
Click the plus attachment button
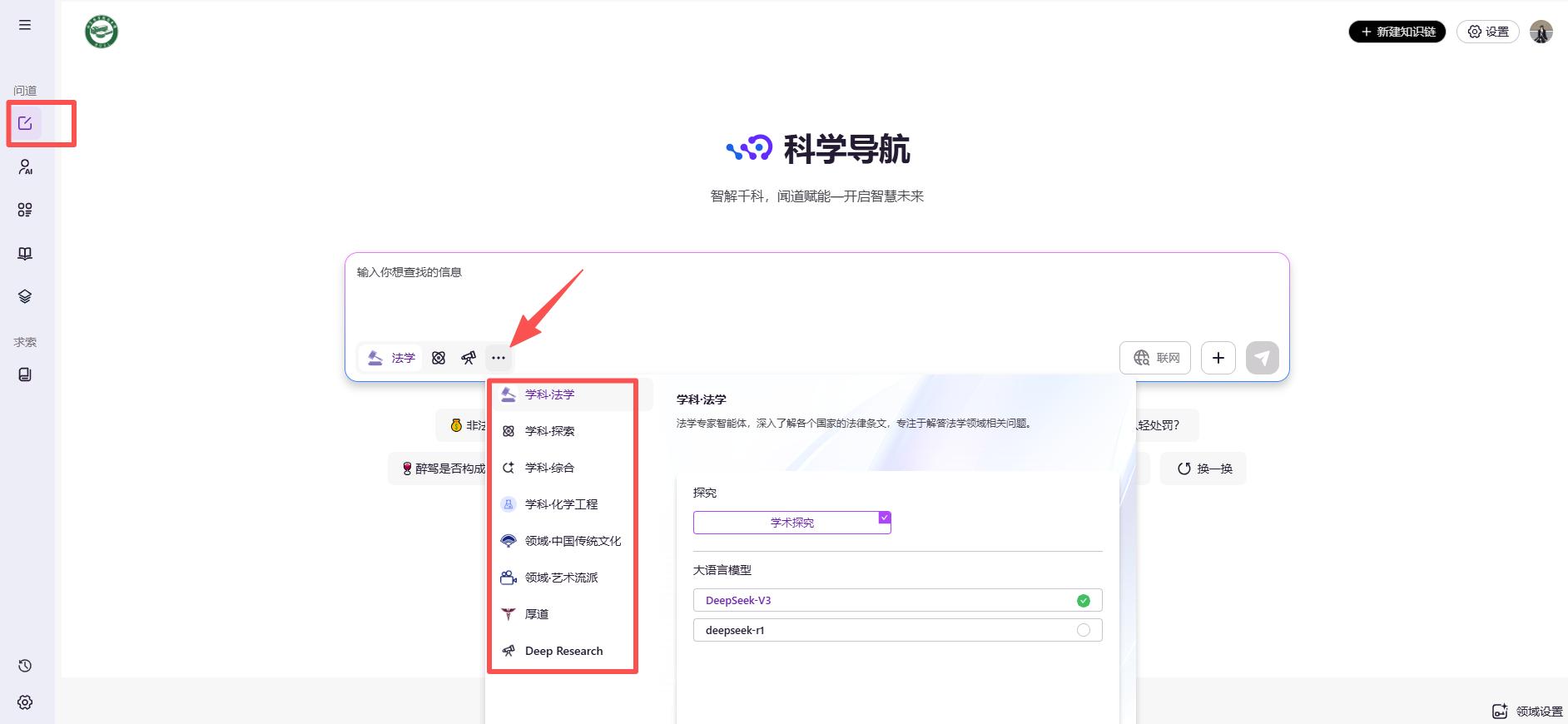[1218, 358]
